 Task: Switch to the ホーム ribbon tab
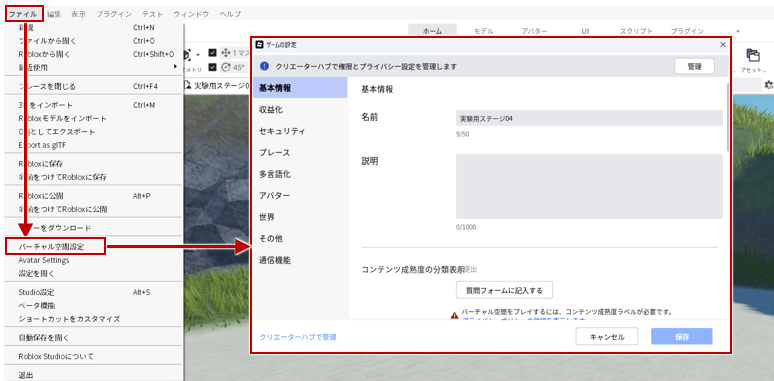pyautogui.click(x=432, y=31)
